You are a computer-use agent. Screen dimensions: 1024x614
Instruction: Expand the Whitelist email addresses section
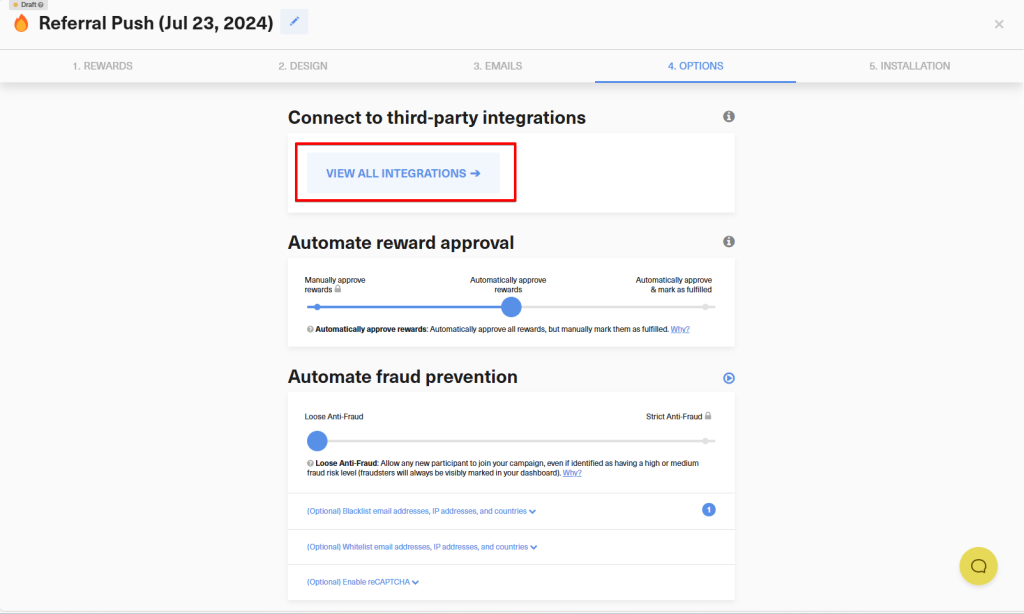click(422, 547)
